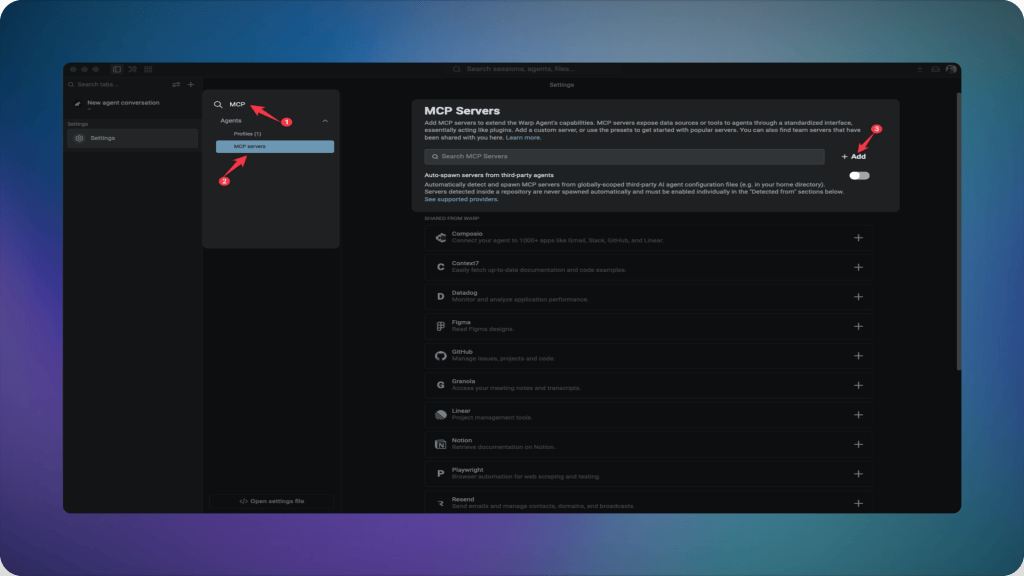
Task: Click the Add server button
Action: (854, 157)
